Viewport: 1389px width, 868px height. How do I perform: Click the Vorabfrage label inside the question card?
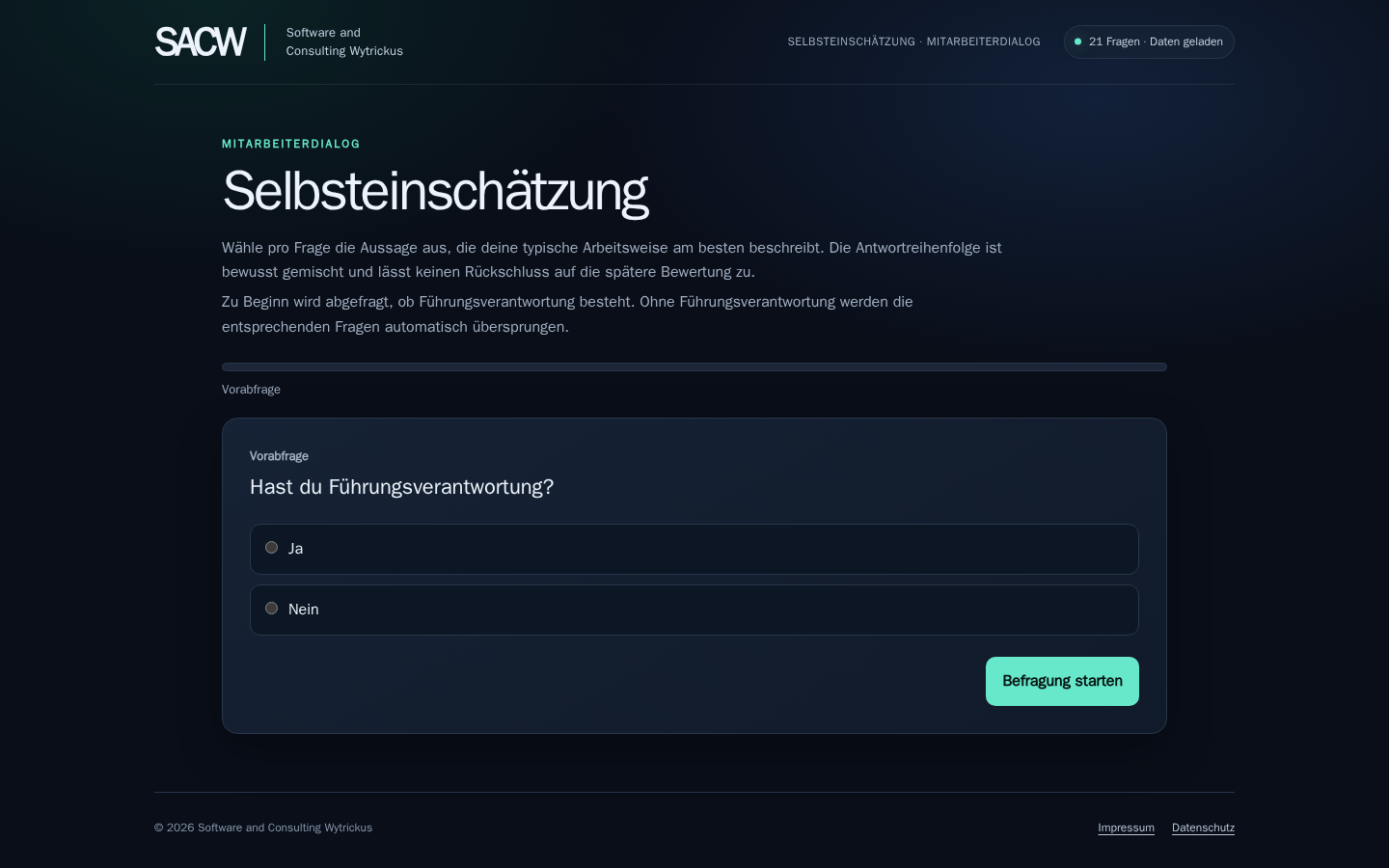pyautogui.click(x=279, y=456)
